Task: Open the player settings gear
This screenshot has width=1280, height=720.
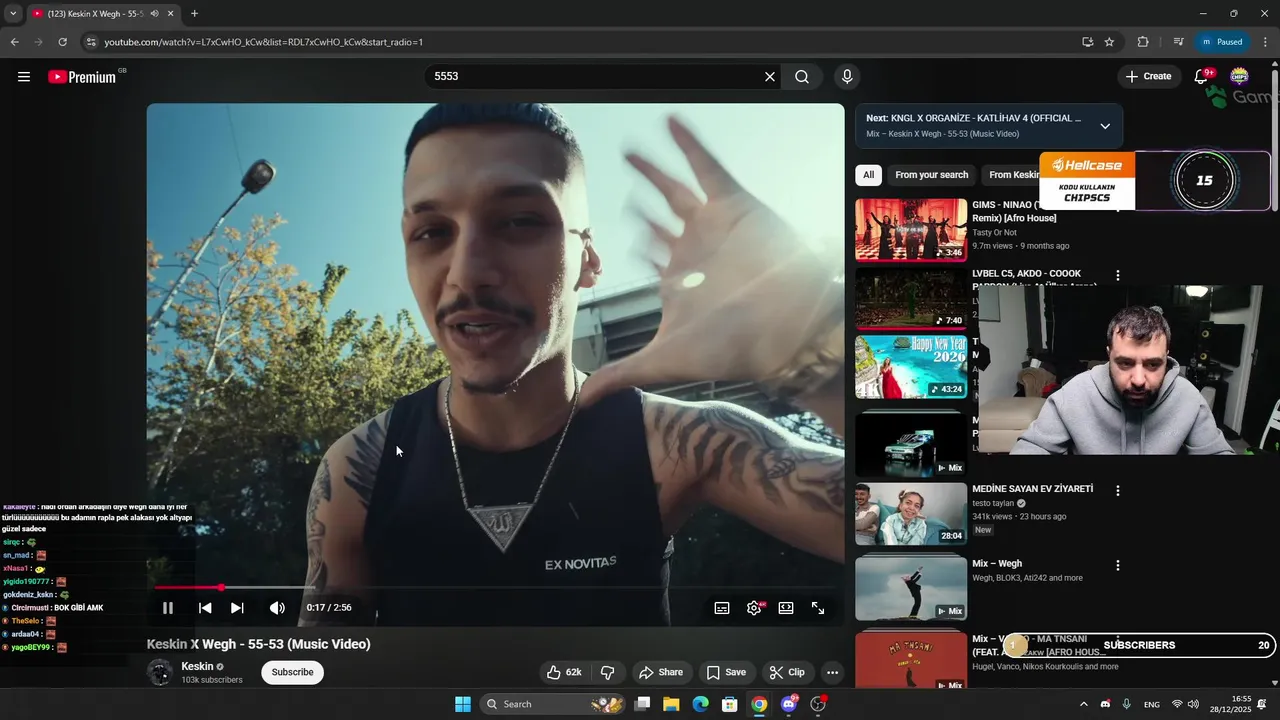Action: (x=754, y=608)
